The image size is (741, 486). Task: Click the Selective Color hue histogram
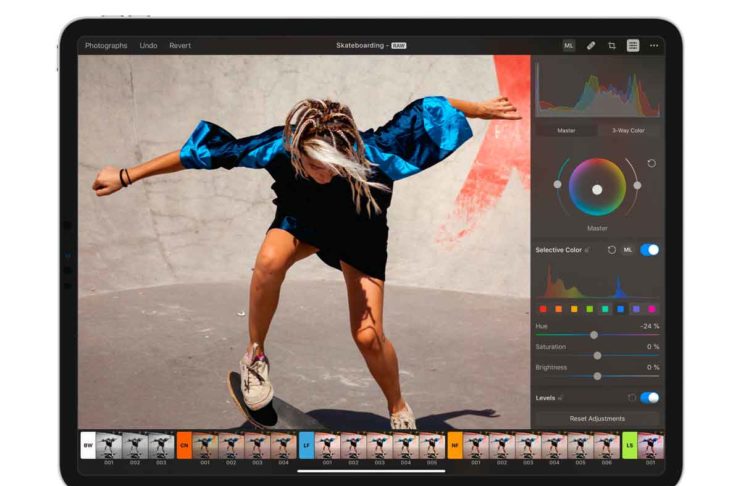click(597, 282)
